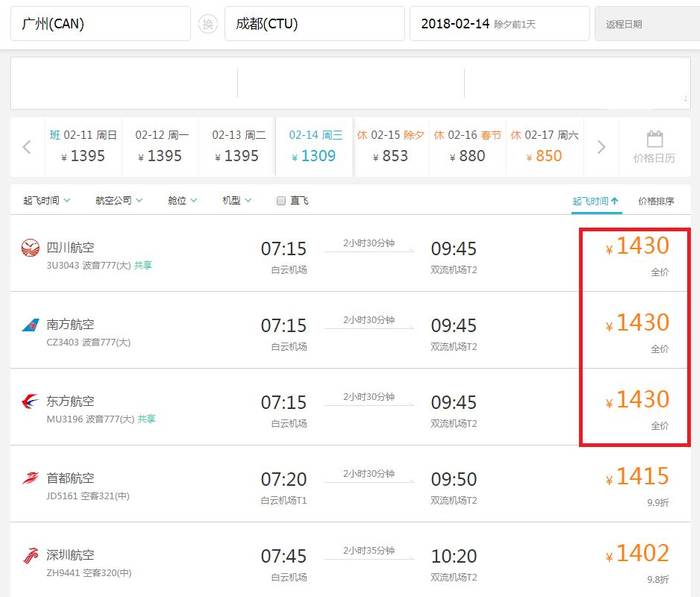Open the price calendar icon
Screen dimensions: 700x597
[654, 139]
